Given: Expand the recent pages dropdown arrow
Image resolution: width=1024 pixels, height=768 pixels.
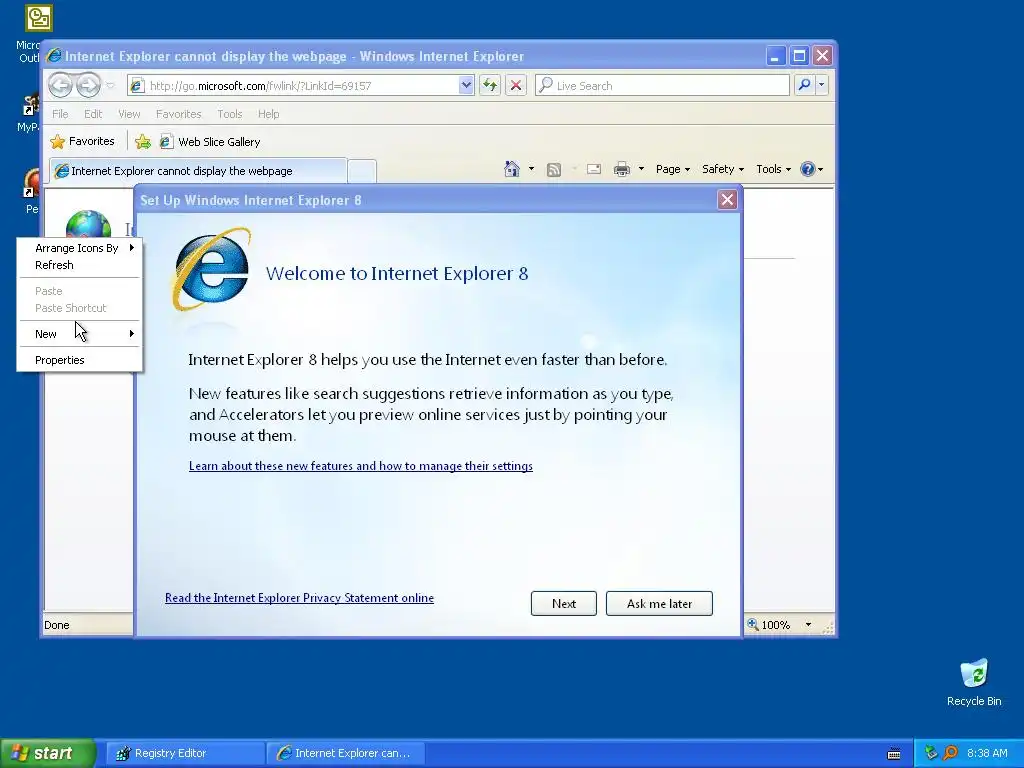Looking at the screenshot, I should tap(110, 86).
